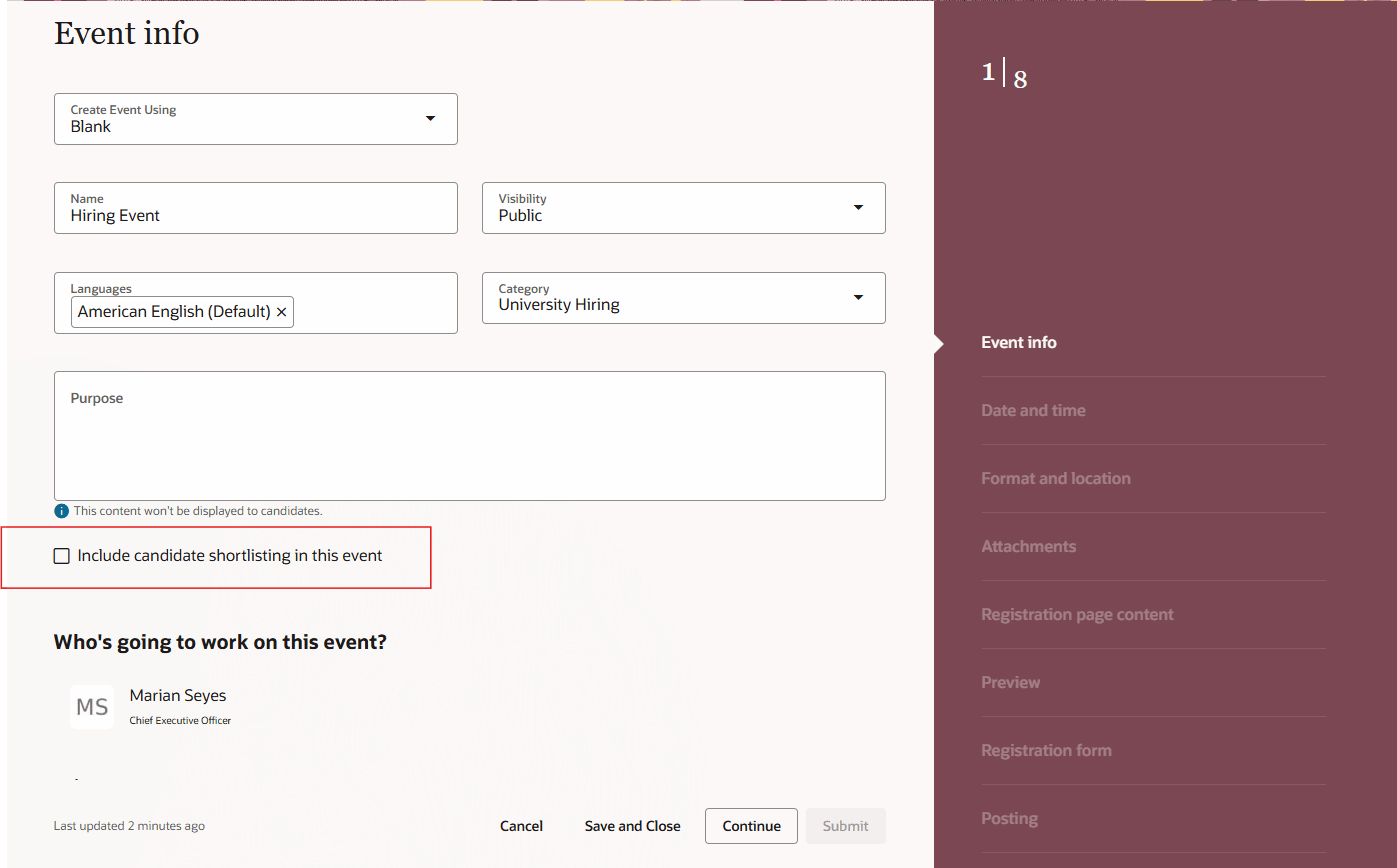
Task: Open the Attachments step
Action: tap(1028, 546)
